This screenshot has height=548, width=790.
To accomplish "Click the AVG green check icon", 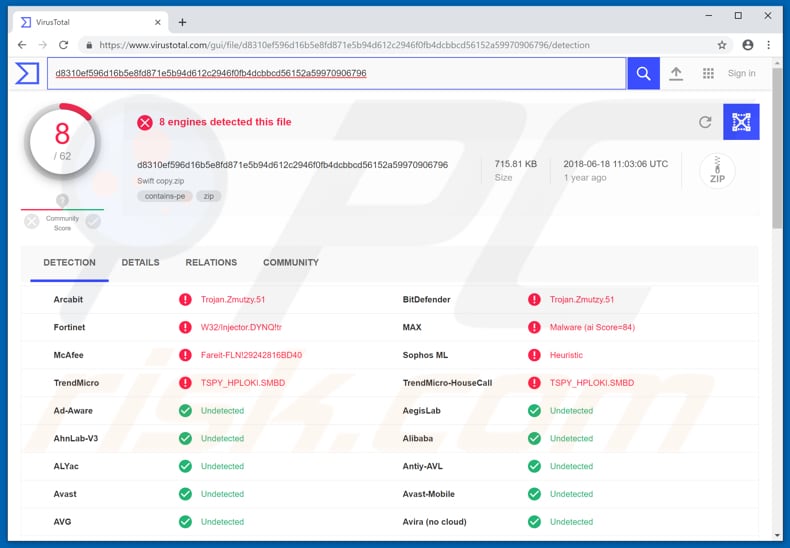I will coord(185,522).
